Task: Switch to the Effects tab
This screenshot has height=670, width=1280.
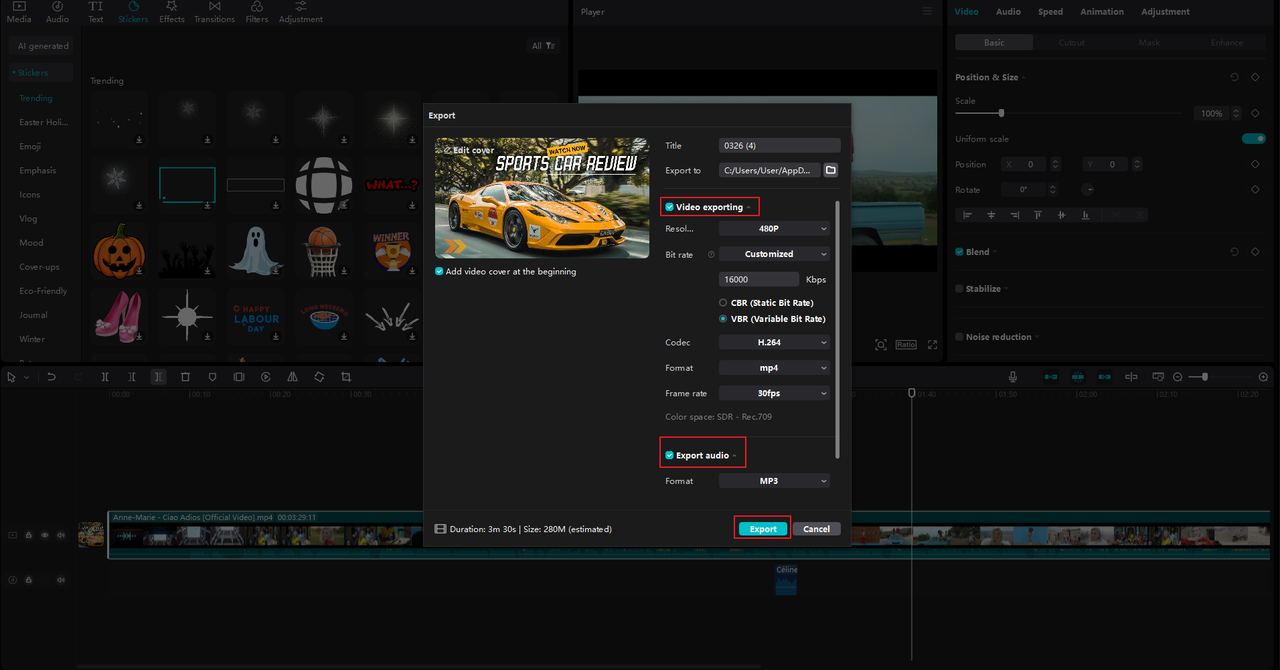Action: click(x=172, y=12)
